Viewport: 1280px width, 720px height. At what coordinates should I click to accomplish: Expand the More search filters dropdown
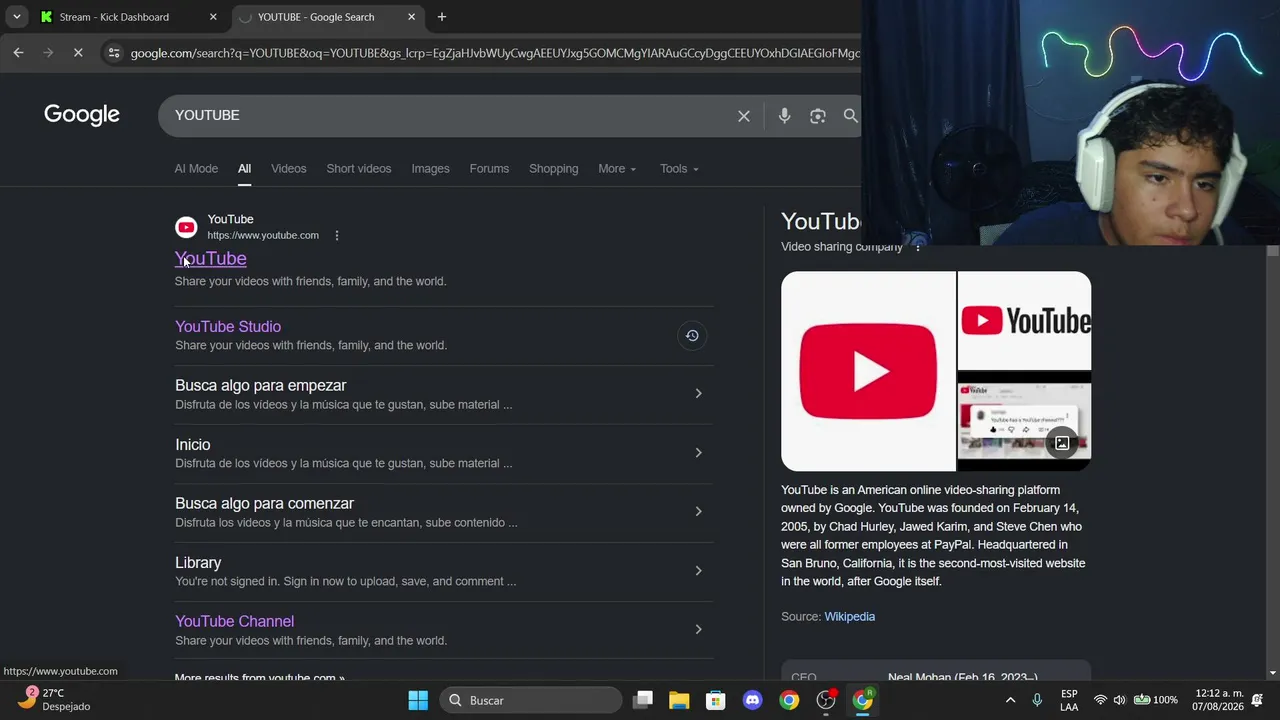pos(617,169)
